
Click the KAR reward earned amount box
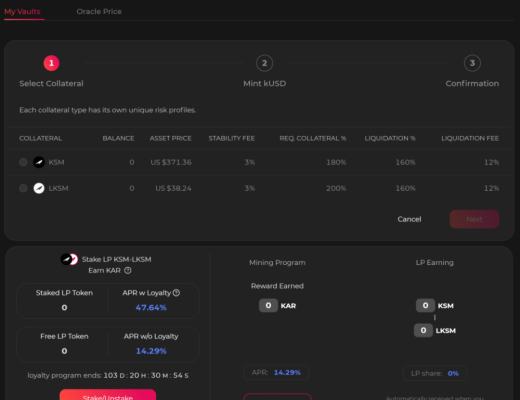pyautogui.click(x=268, y=305)
